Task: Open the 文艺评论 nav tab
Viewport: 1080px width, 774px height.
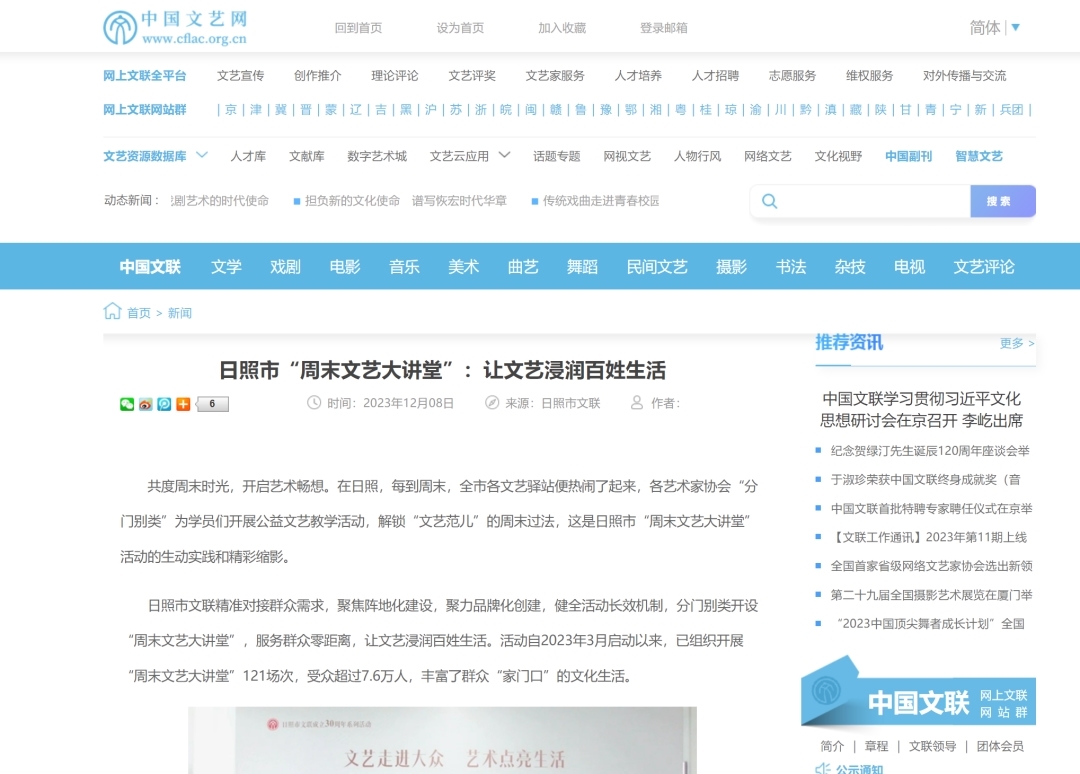Action: (984, 266)
